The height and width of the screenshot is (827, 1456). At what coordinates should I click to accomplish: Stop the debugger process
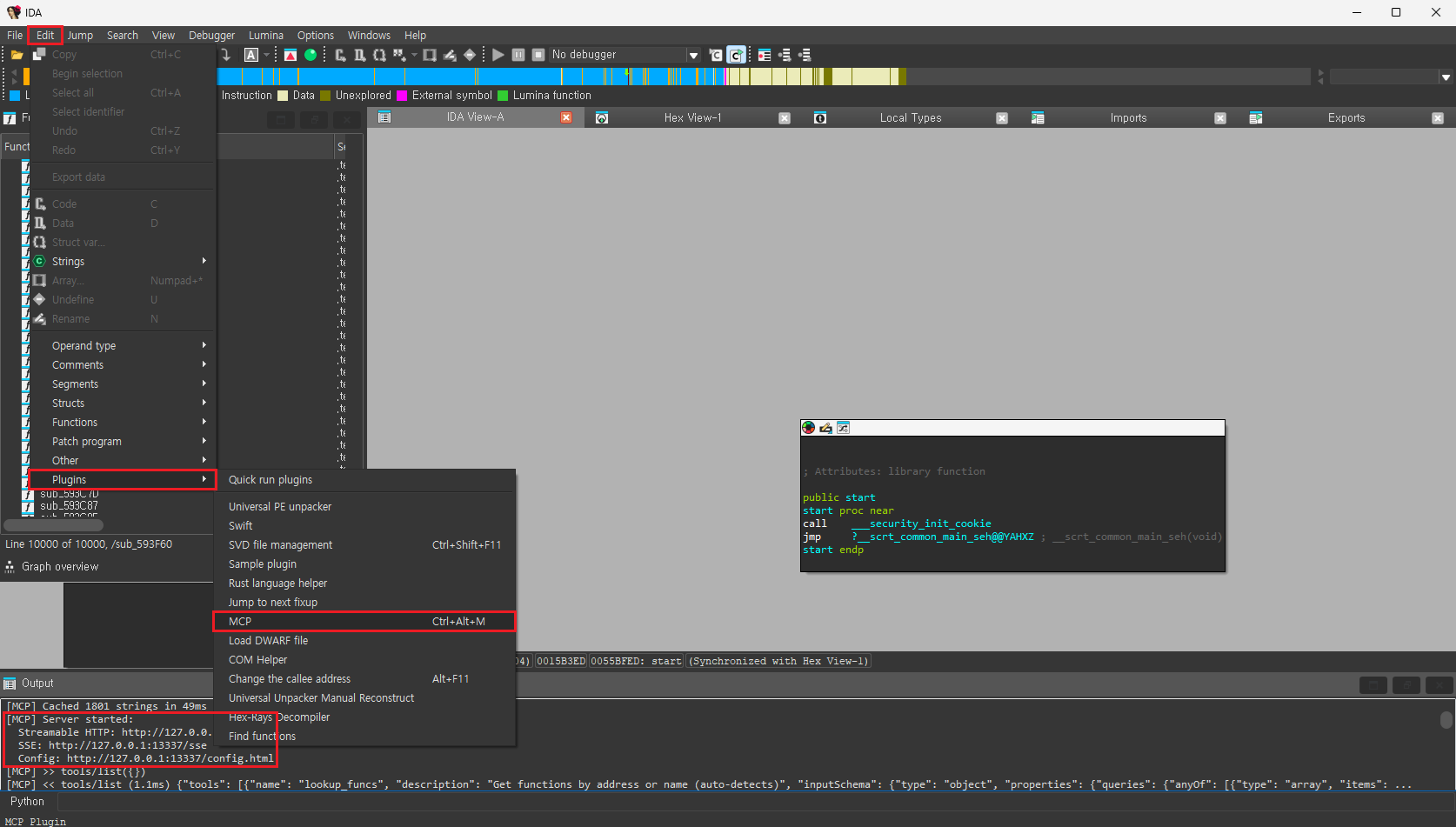[538, 55]
